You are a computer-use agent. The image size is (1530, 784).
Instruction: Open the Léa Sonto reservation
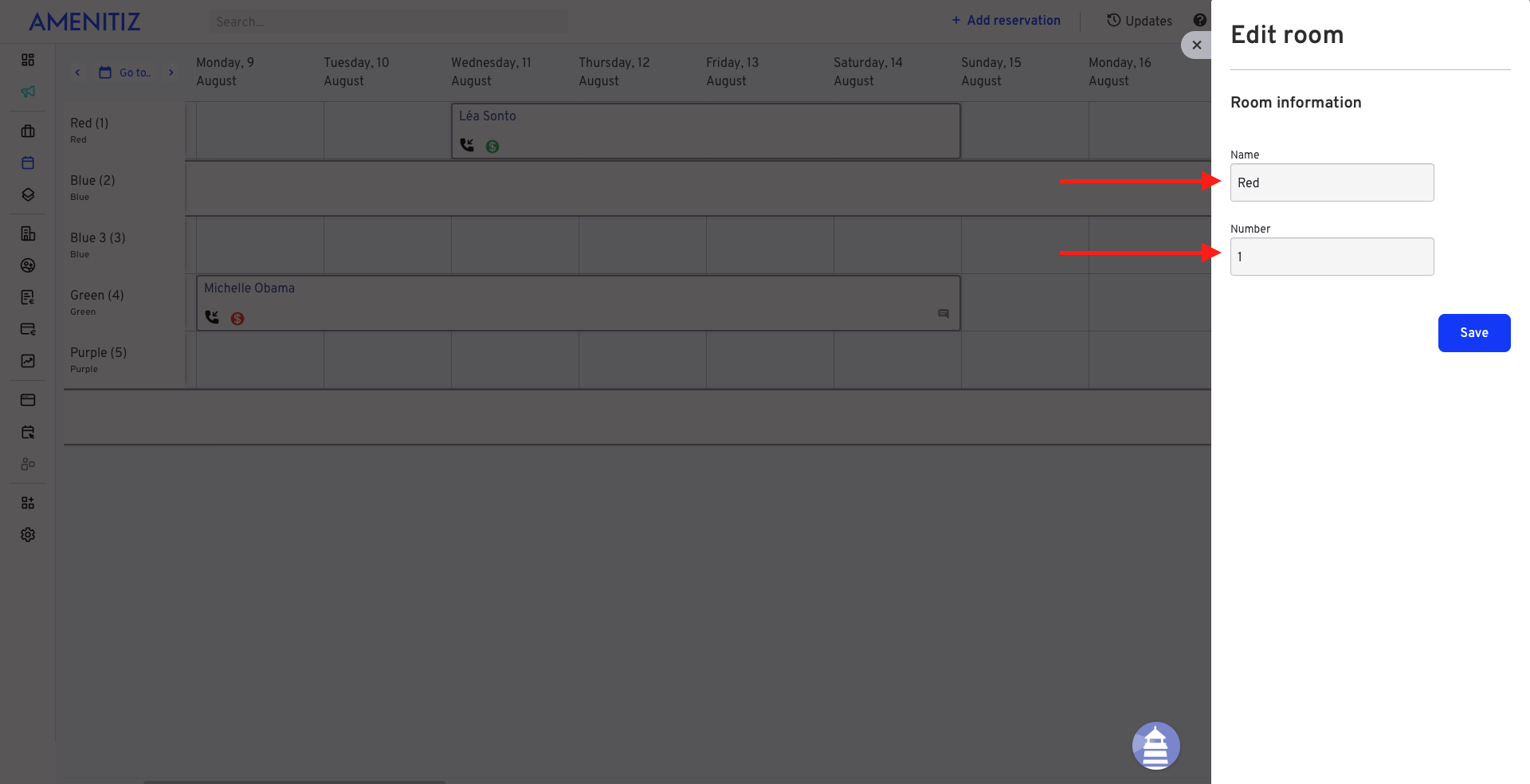705,131
